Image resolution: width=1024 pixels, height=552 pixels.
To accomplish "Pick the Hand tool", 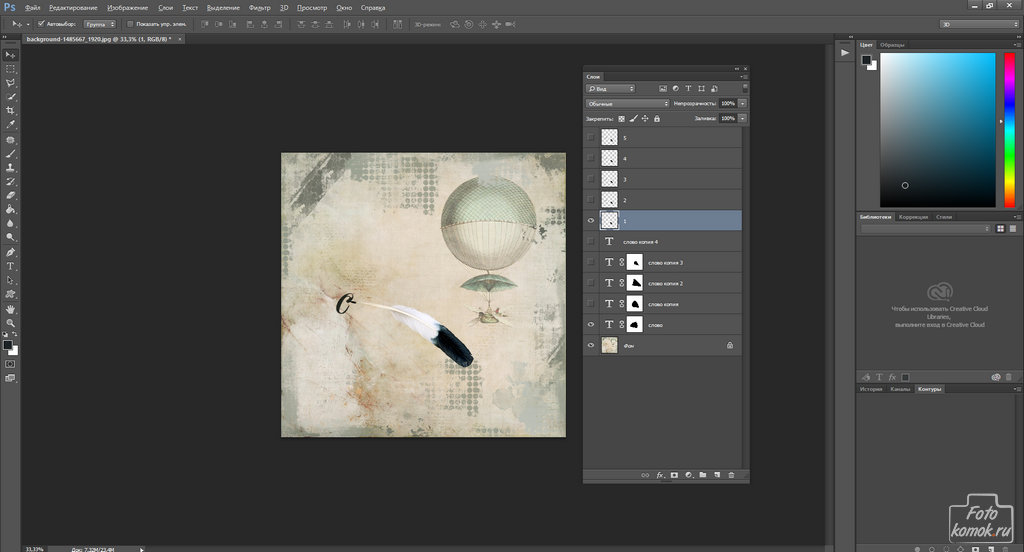I will [10, 309].
